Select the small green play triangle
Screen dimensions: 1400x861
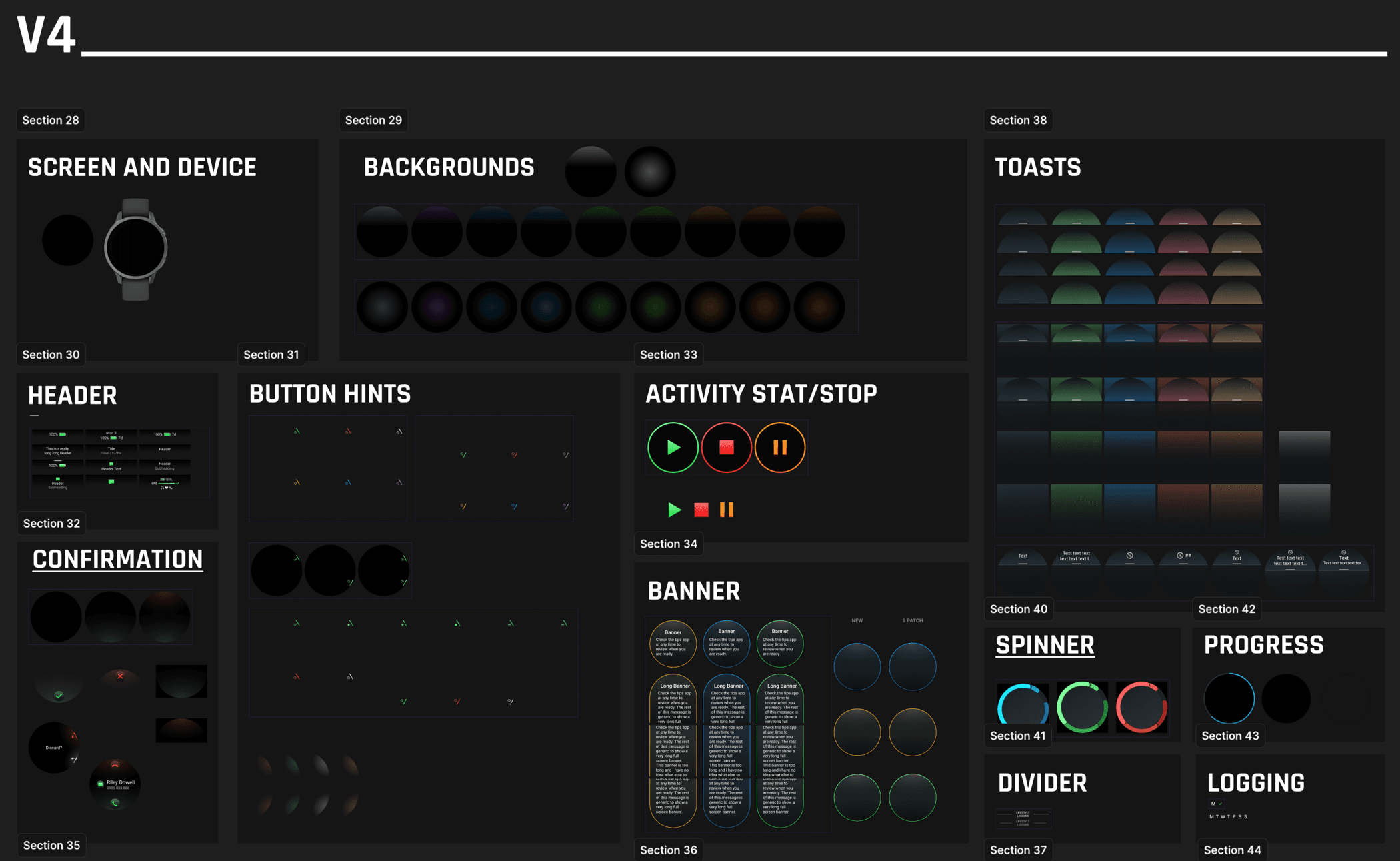point(674,510)
